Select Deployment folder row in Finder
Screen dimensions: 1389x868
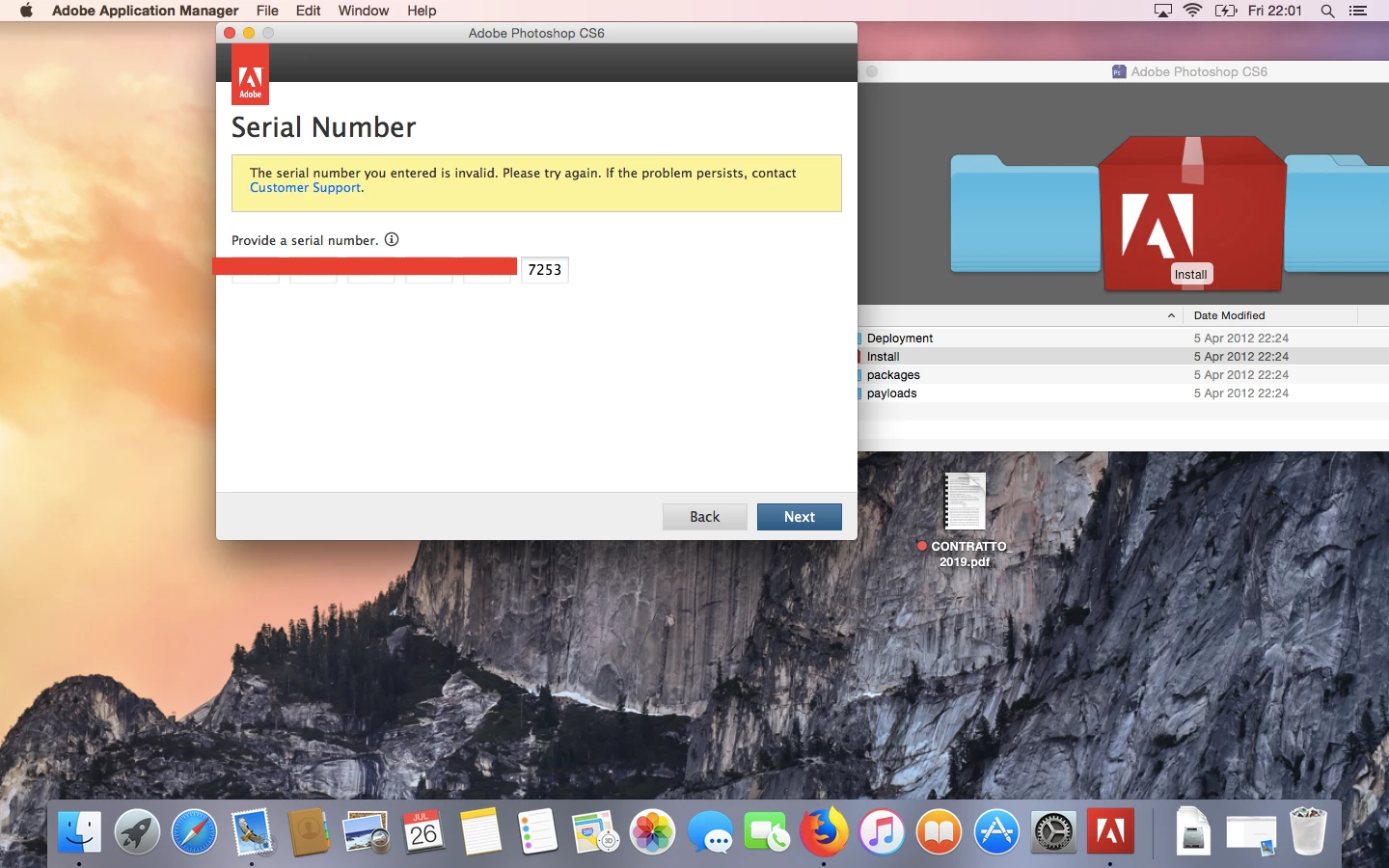coord(1123,339)
